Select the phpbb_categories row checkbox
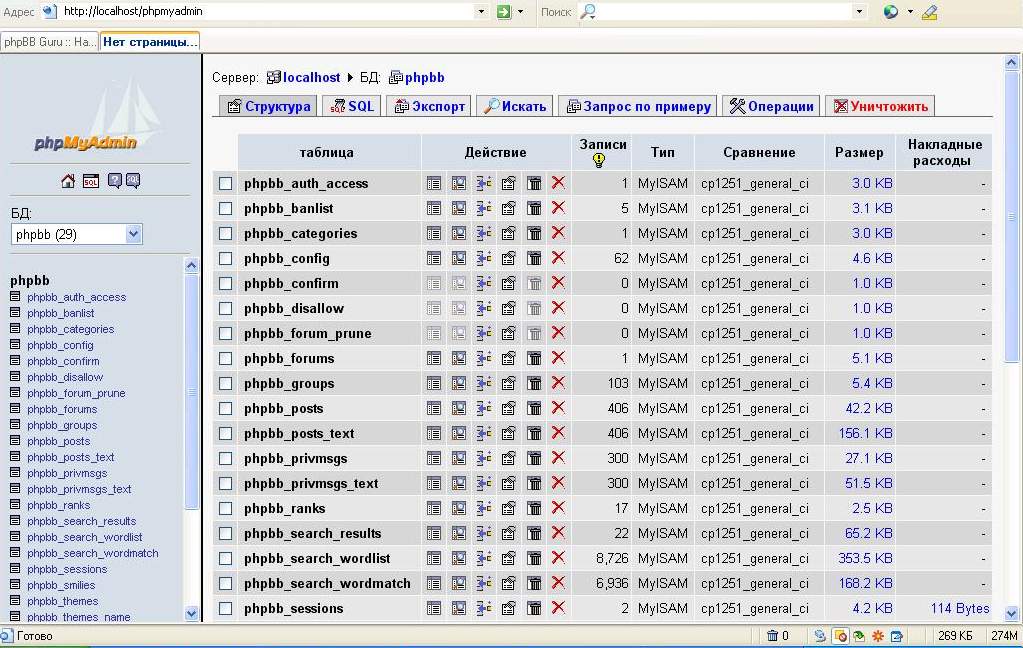This screenshot has height=648, width=1023. [x=226, y=234]
